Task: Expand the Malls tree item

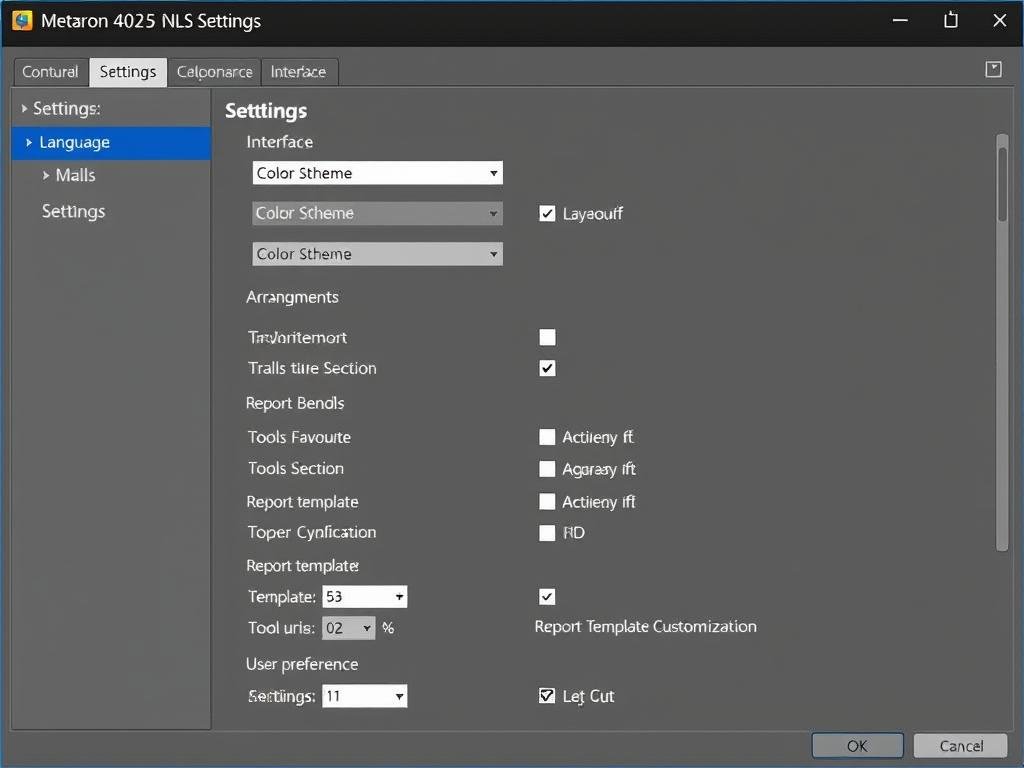Action: click(x=46, y=175)
